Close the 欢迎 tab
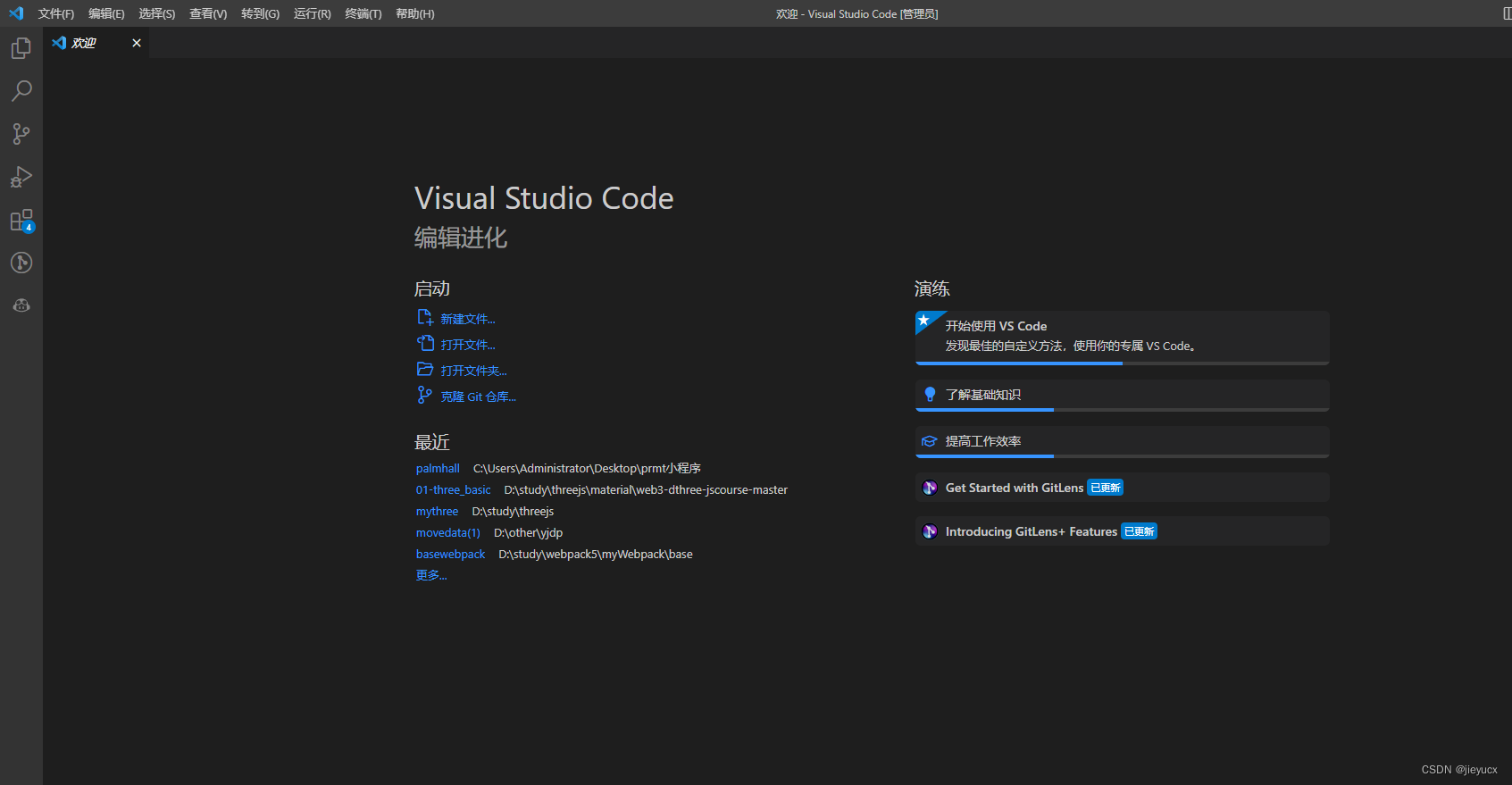Screen dimensions: 1512x785 137,43
